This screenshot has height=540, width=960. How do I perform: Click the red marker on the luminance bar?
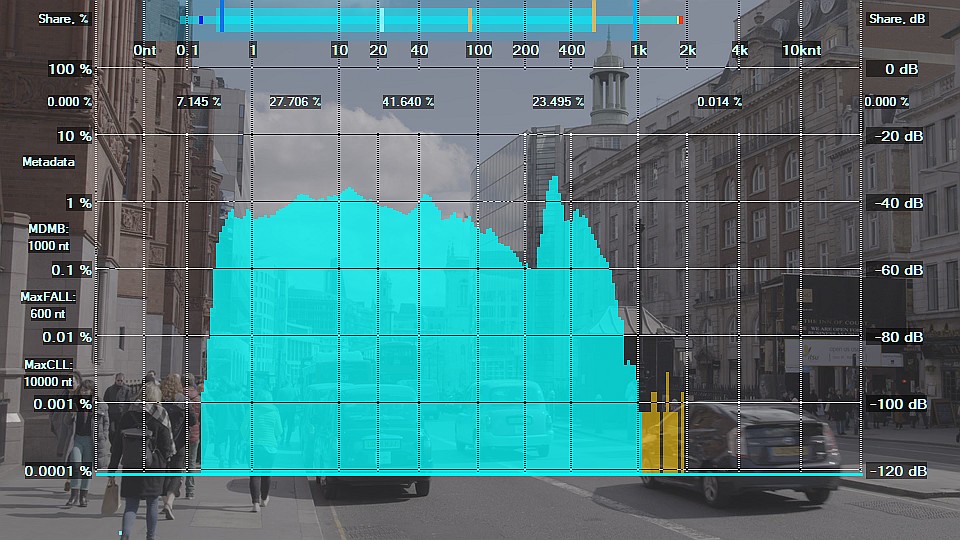[x=679, y=20]
